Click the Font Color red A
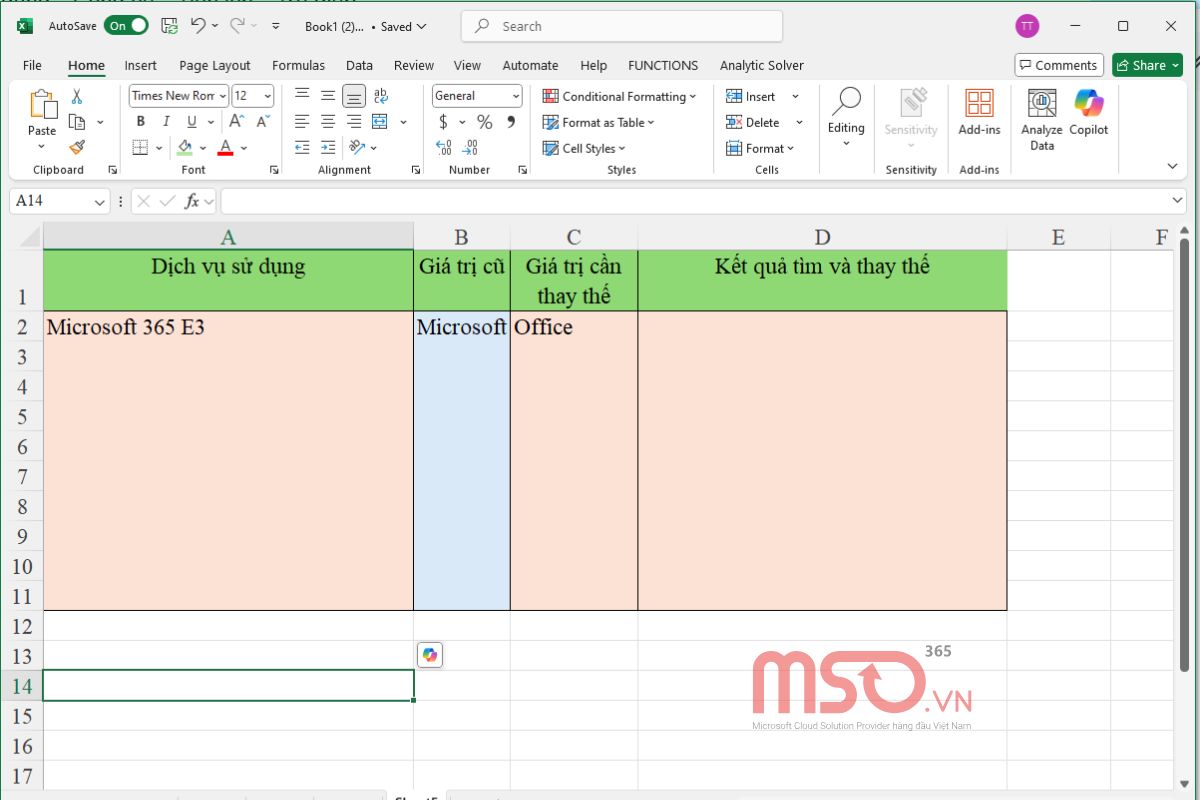Viewport: 1200px width, 800px height. pos(226,148)
